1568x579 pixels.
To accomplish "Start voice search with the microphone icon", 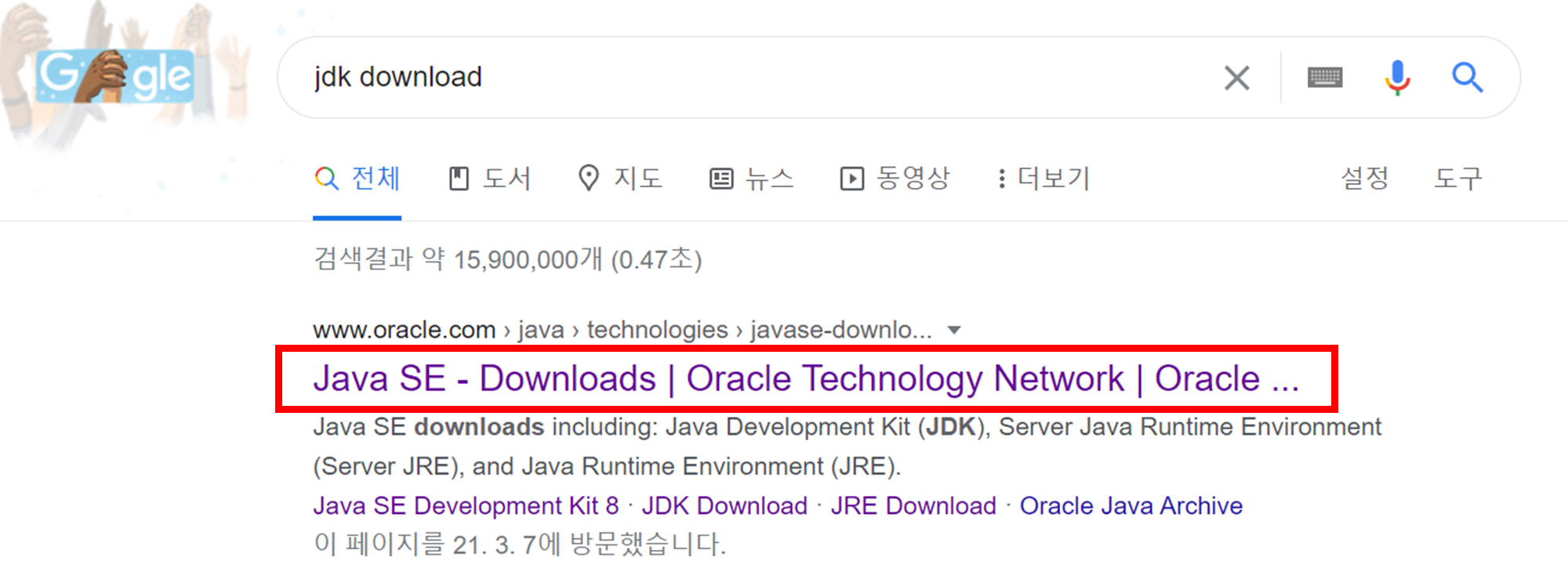I will pos(1397,78).
